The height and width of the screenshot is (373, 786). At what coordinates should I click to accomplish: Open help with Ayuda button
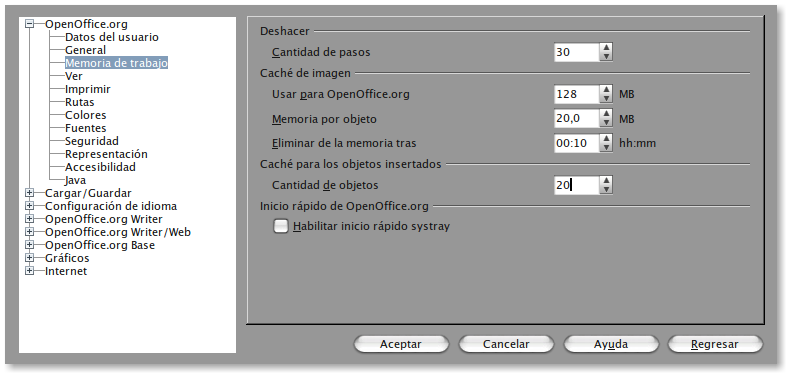(x=611, y=344)
